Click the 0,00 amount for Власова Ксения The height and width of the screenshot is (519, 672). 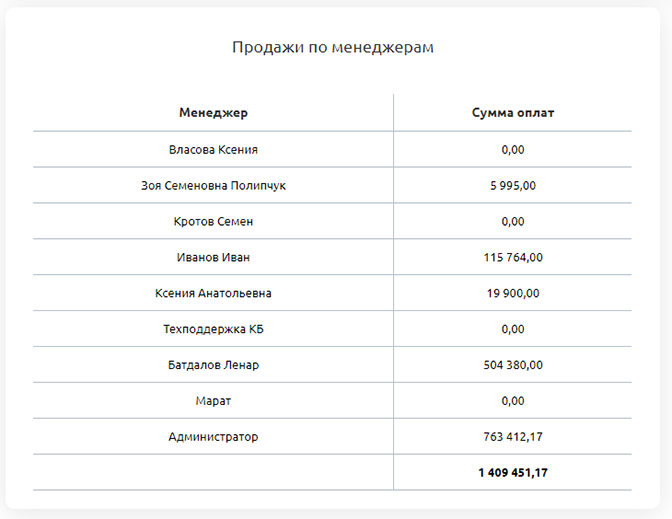[512, 150]
